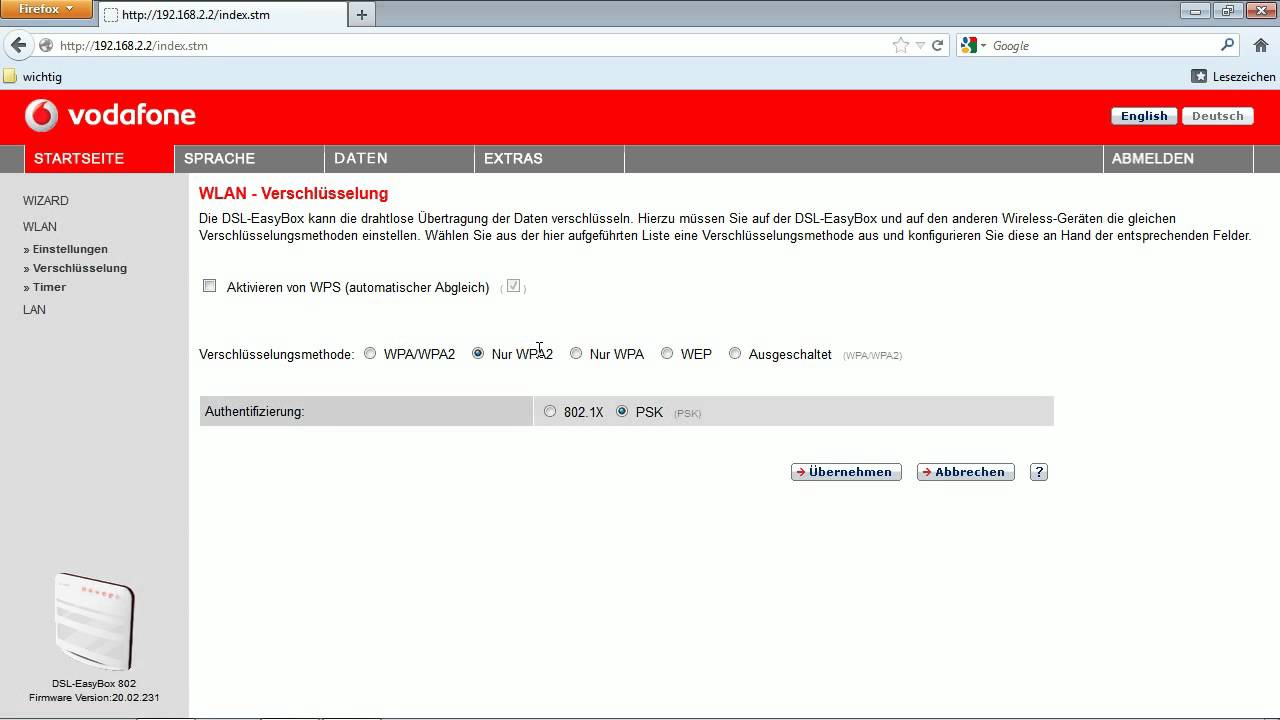This screenshot has width=1280, height=720.
Task: Select PSK authentication
Action: click(x=622, y=411)
